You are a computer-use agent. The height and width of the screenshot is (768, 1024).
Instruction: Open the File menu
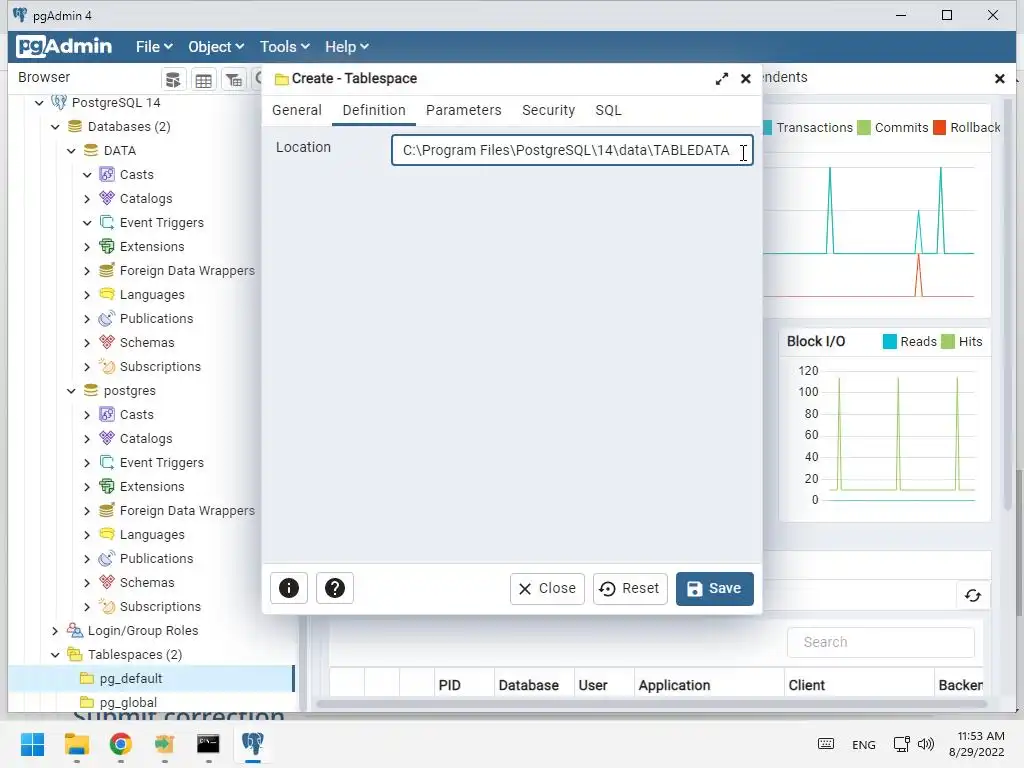tap(154, 46)
